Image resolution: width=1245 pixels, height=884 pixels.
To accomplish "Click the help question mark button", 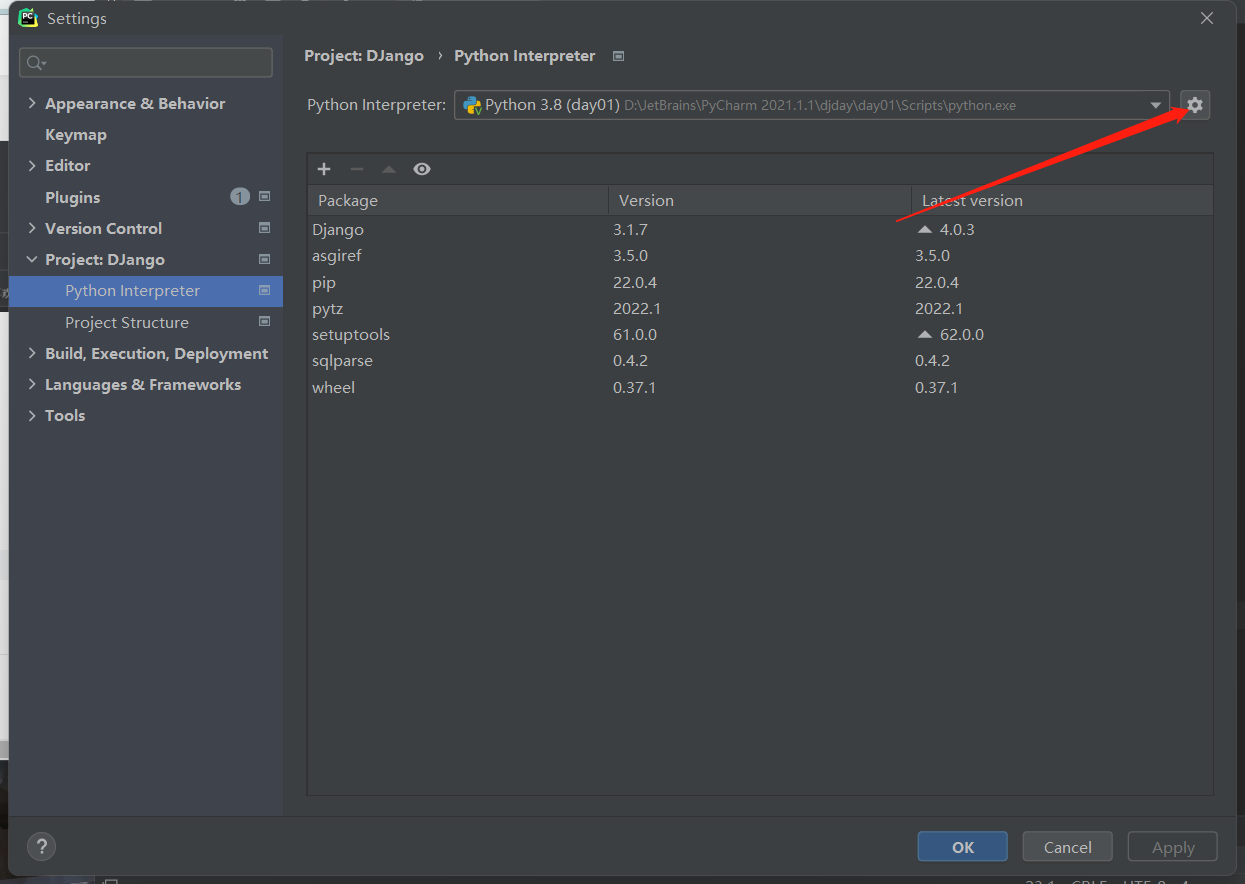I will tap(41, 846).
